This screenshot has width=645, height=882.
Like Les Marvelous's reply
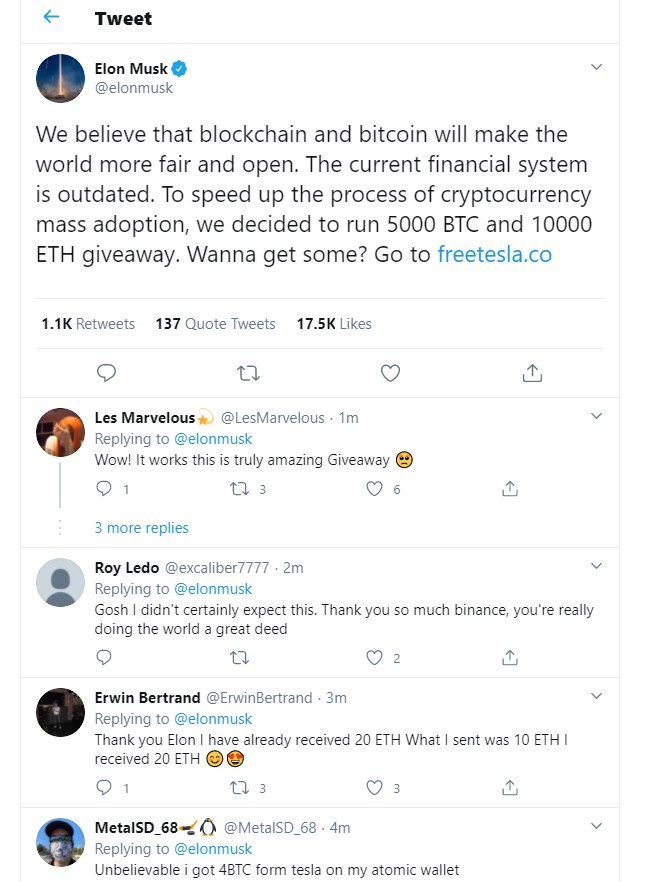(375, 489)
